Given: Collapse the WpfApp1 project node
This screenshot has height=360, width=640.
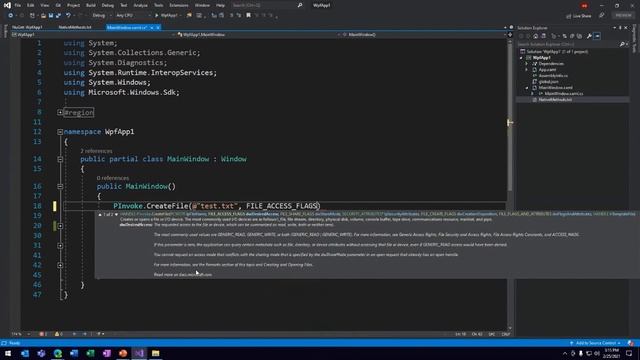Looking at the screenshot, I should [521, 58].
